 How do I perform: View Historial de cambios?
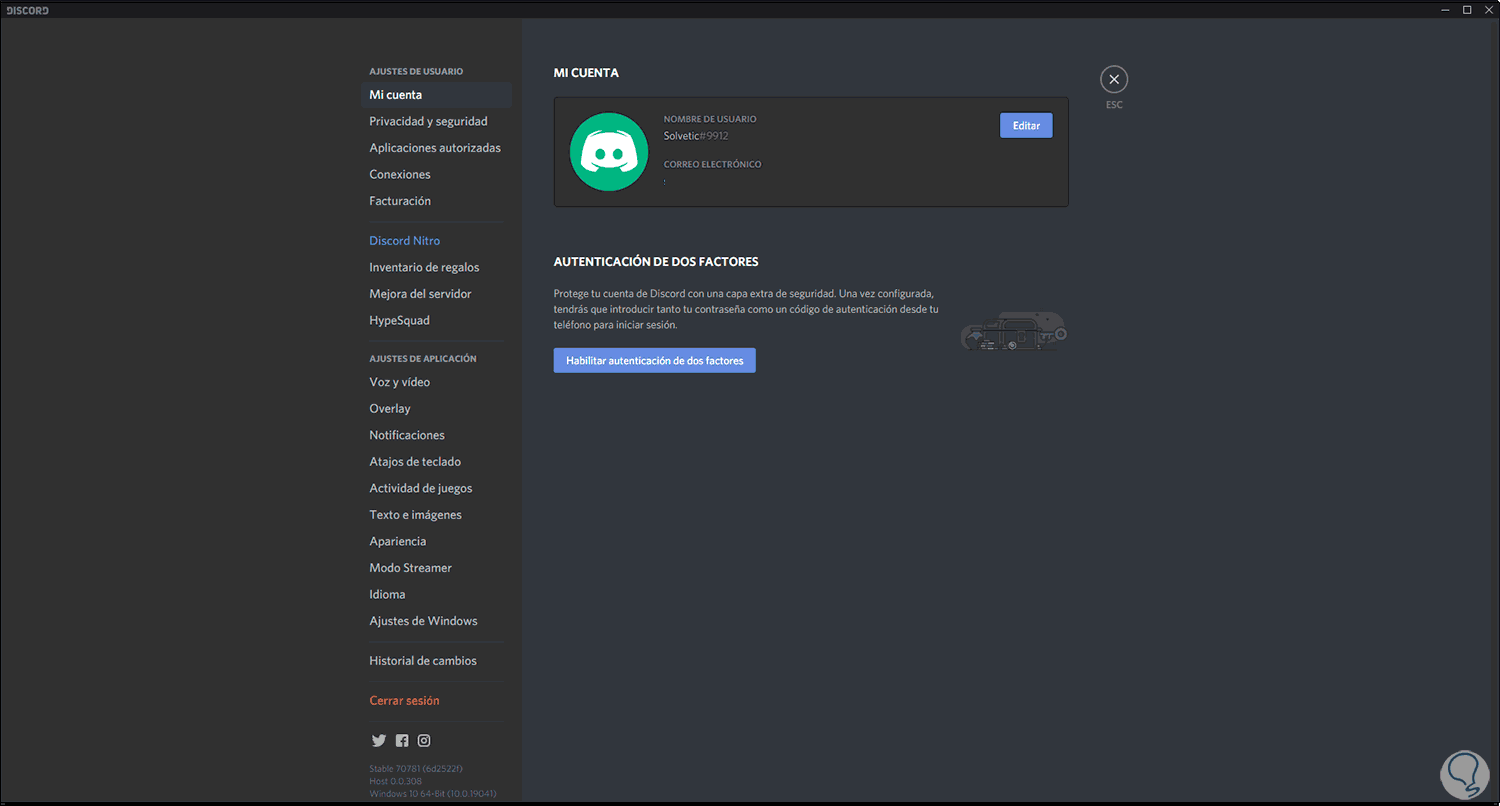click(436, 660)
